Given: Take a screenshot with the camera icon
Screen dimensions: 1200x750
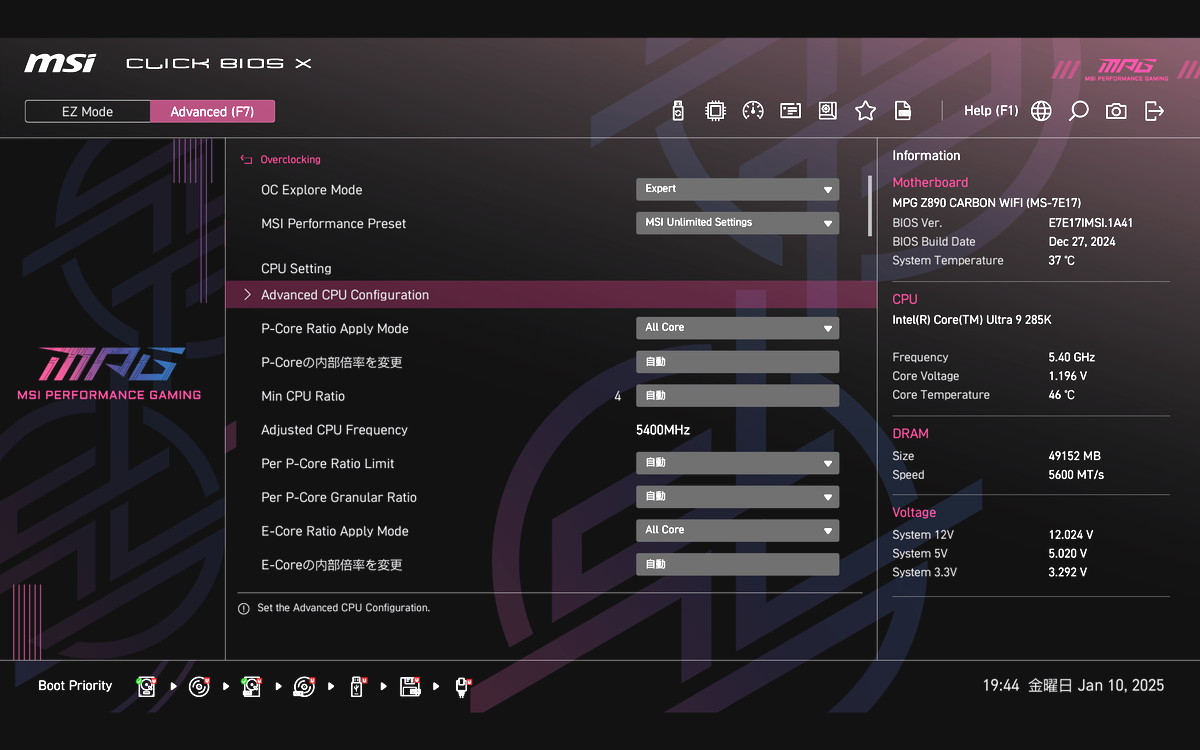Looking at the screenshot, I should [x=1116, y=111].
